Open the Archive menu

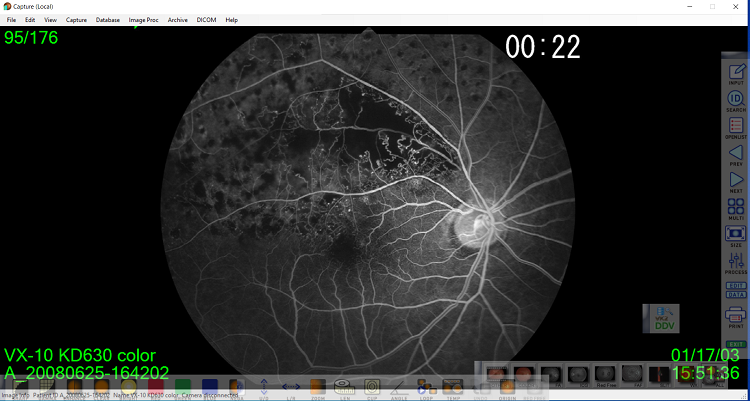(x=178, y=20)
